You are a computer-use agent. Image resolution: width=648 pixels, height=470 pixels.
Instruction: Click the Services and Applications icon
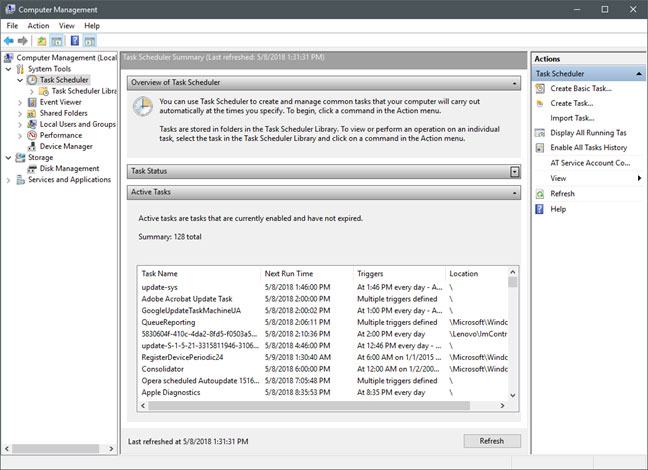tap(20, 179)
